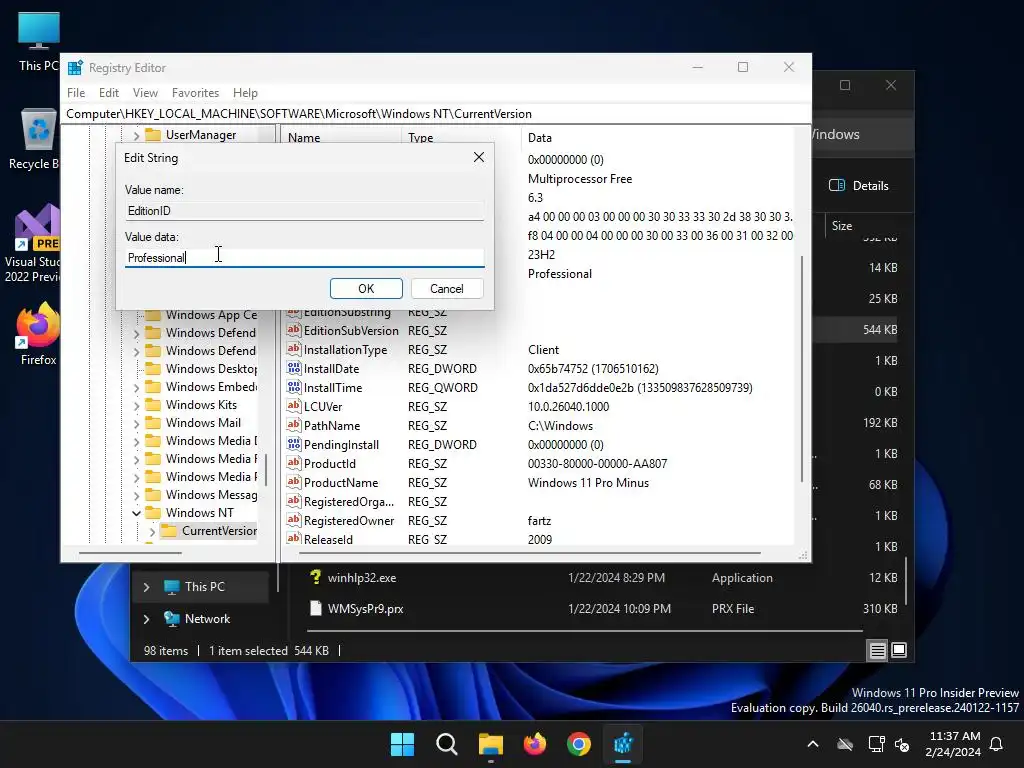Click the registry address bar path

click(436, 114)
